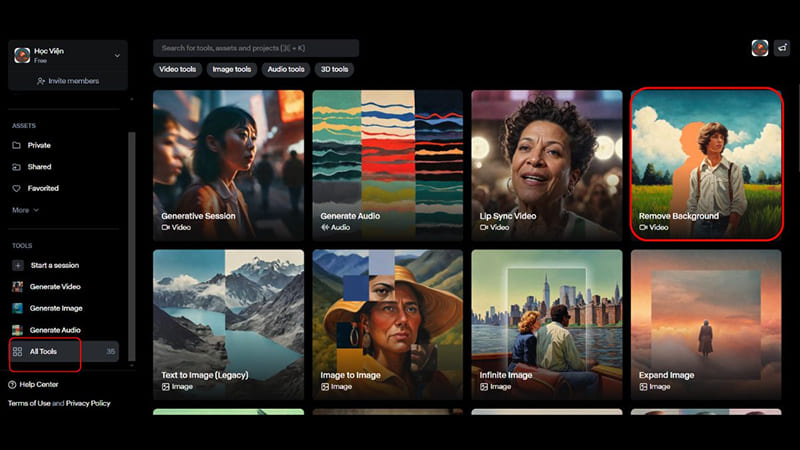Viewport: 800px width, 450px height.
Task: Open Generate Video in sidebar
Action: [54, 287]
